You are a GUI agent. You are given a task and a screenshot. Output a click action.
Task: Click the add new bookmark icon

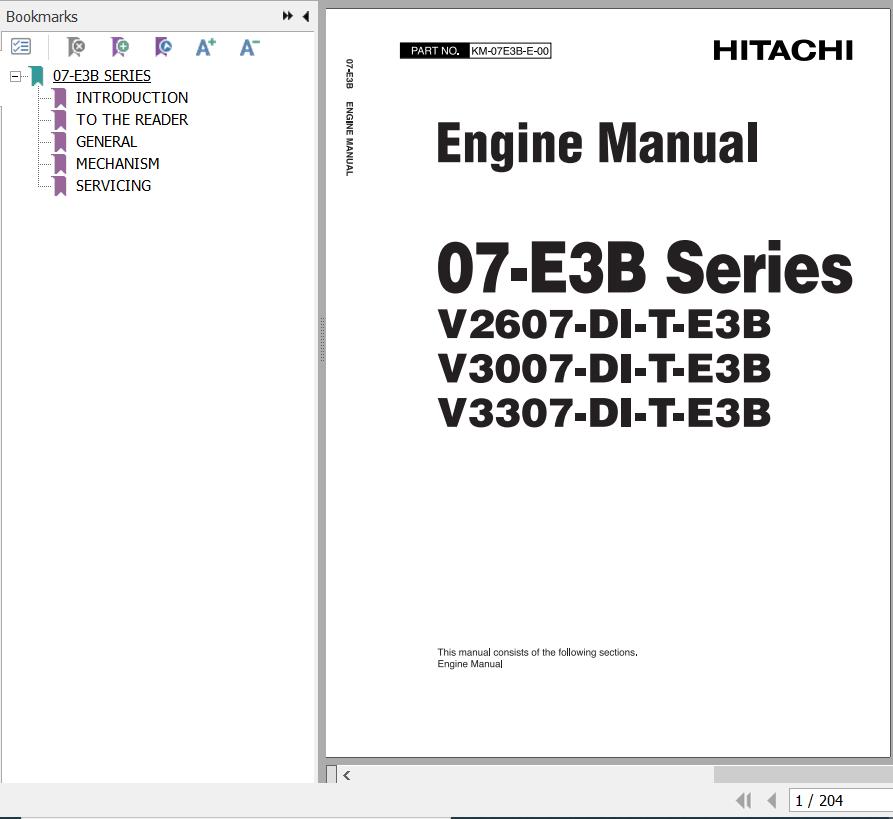120,47
